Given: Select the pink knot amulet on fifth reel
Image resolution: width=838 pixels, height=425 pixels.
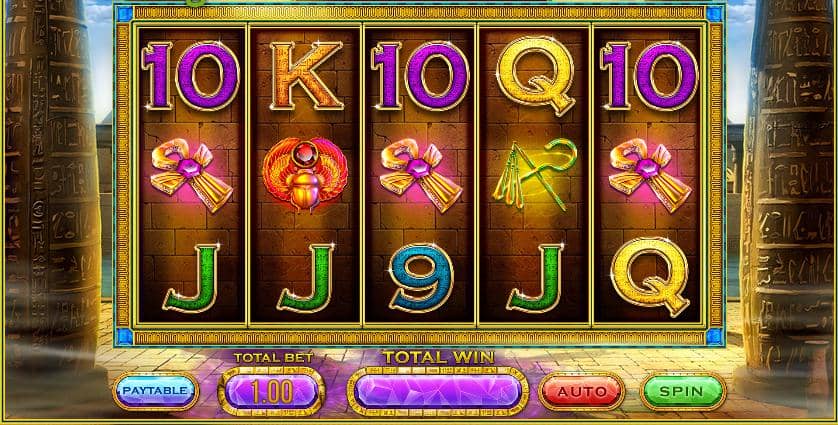Looking at the screenshot, I should 649,175.
